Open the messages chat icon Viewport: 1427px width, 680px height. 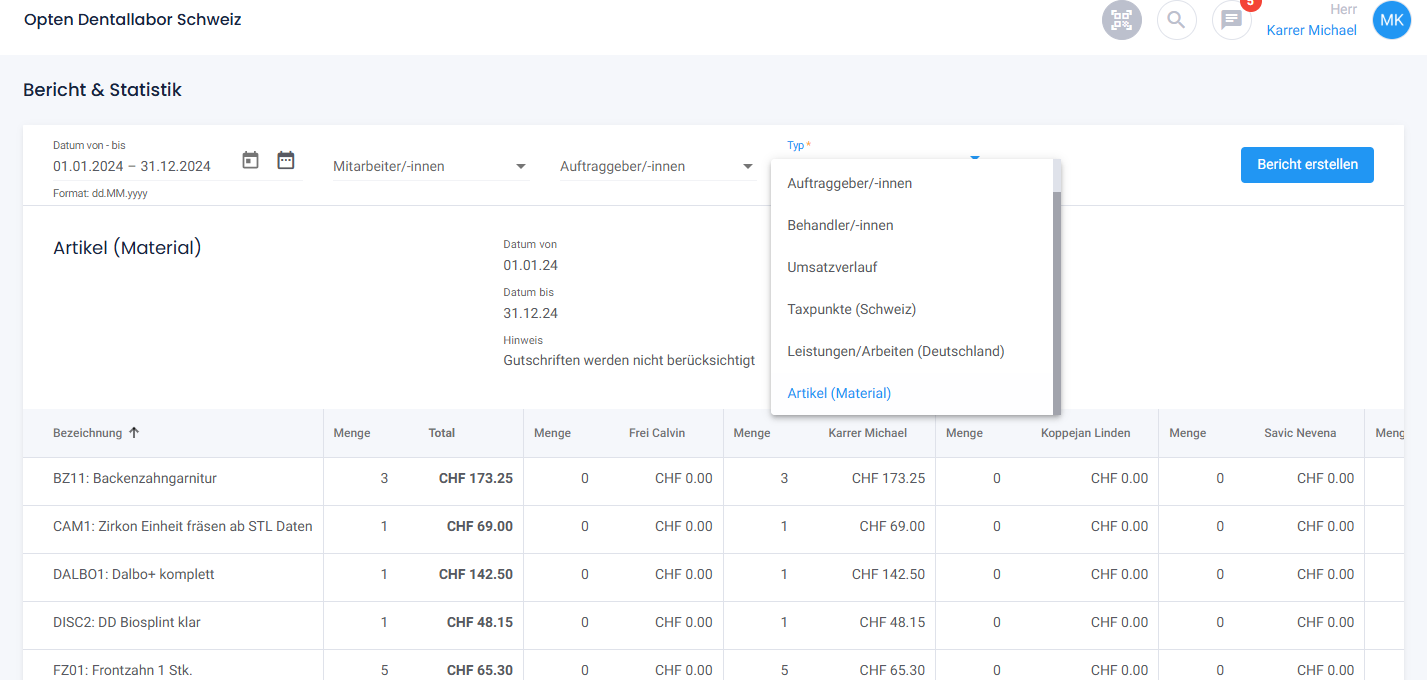(1231, 20)
